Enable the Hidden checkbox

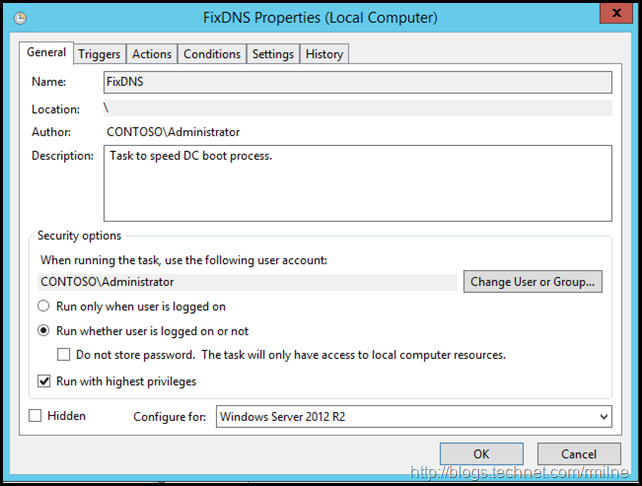click(36, 416)
